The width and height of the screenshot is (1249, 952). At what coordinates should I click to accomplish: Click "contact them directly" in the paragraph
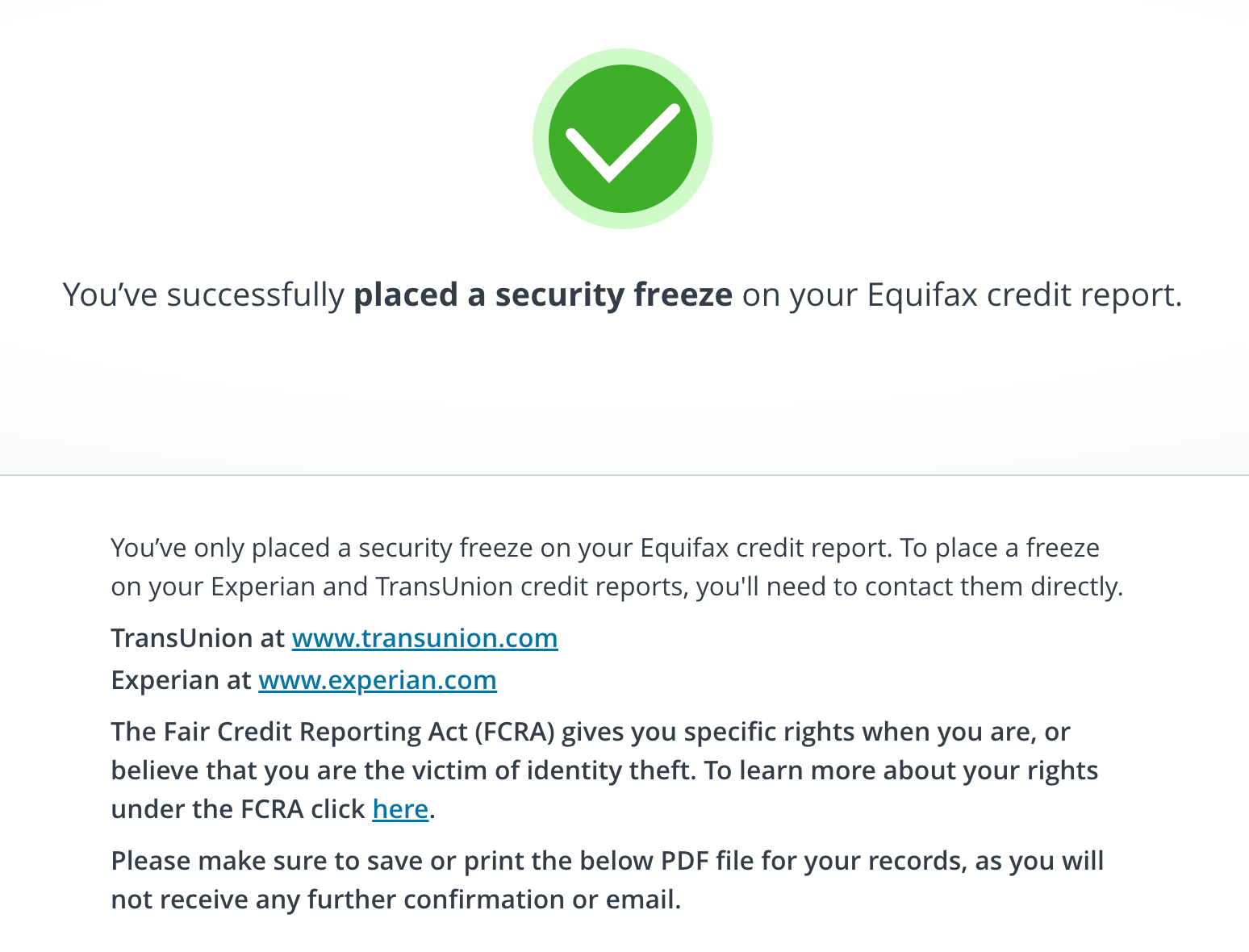[993, 587]
